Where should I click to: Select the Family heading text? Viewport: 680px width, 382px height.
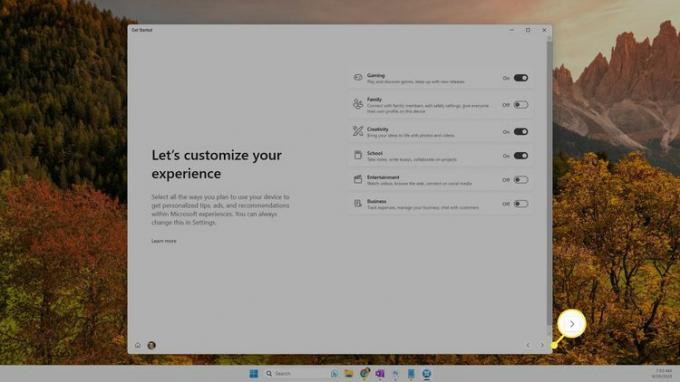point(374,99)
